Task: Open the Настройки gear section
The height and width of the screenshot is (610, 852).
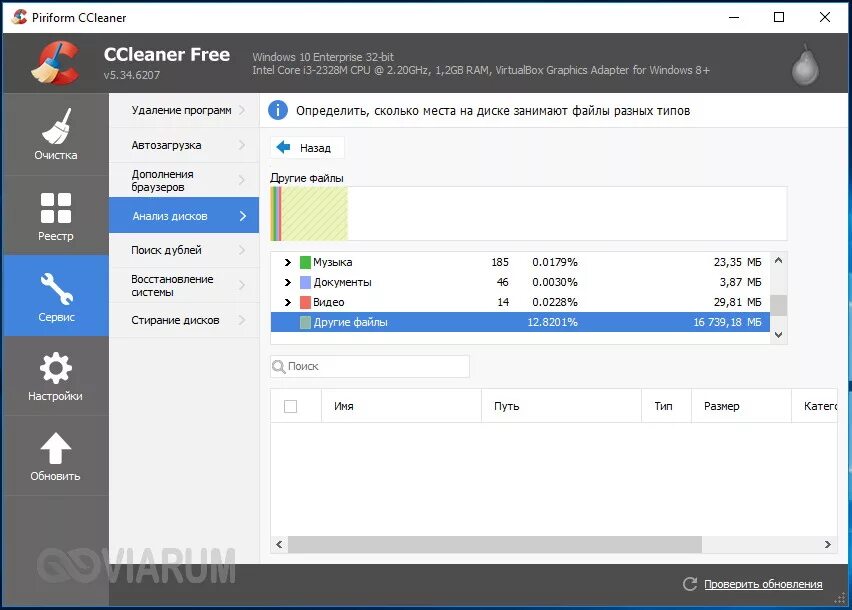Action: [x=55, y=376]
